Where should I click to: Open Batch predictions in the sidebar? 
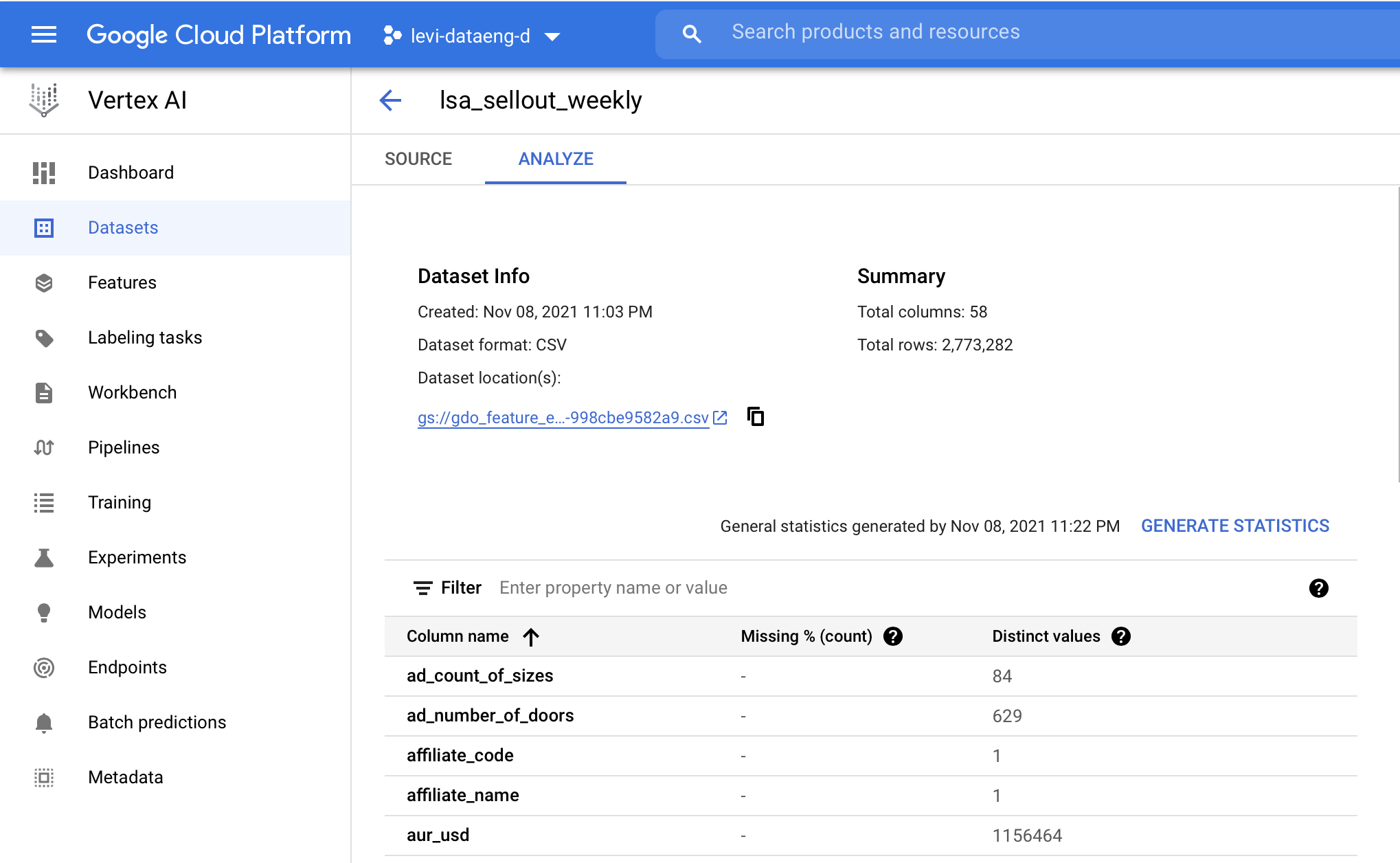[157, 722]
